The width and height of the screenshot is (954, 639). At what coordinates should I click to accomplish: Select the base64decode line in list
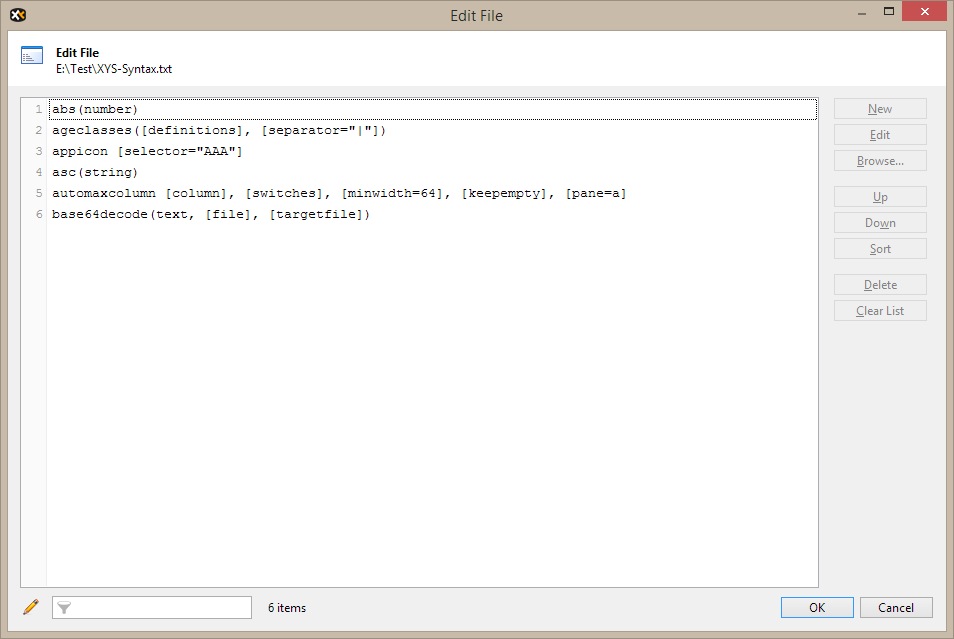coord(210,214)
